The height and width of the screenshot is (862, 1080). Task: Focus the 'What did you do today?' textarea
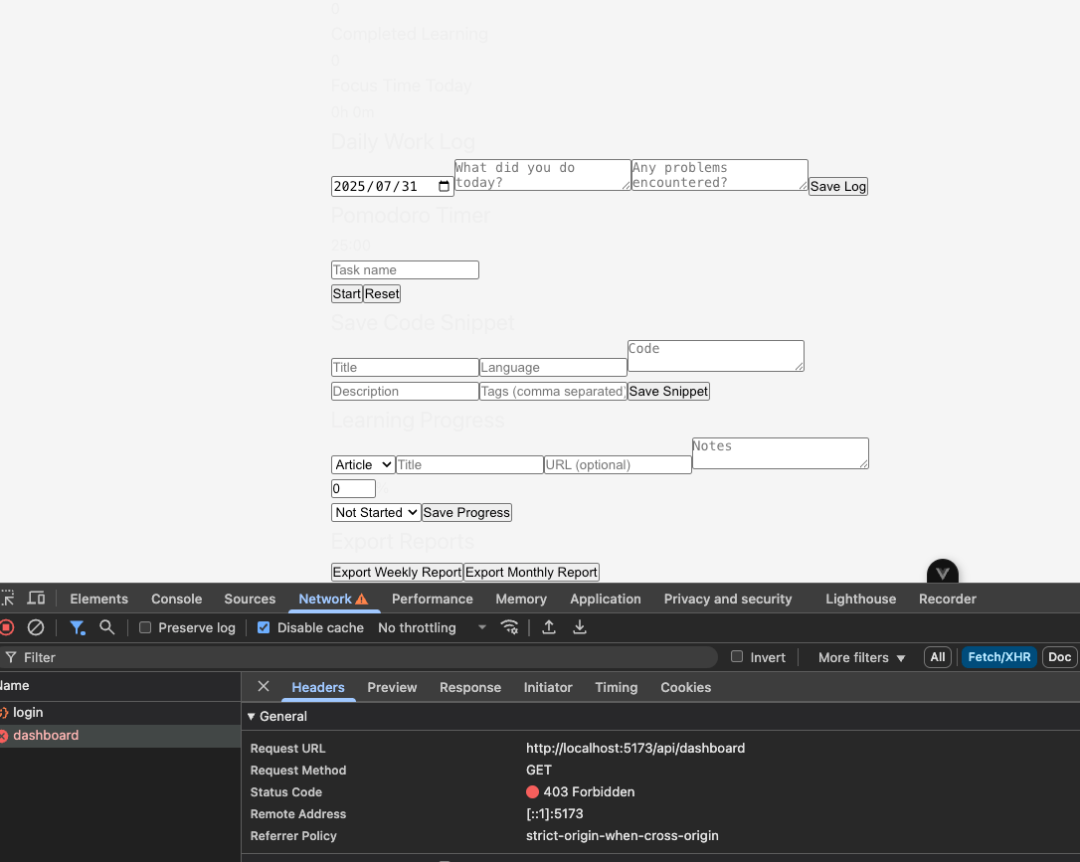[x=542, y=175]
